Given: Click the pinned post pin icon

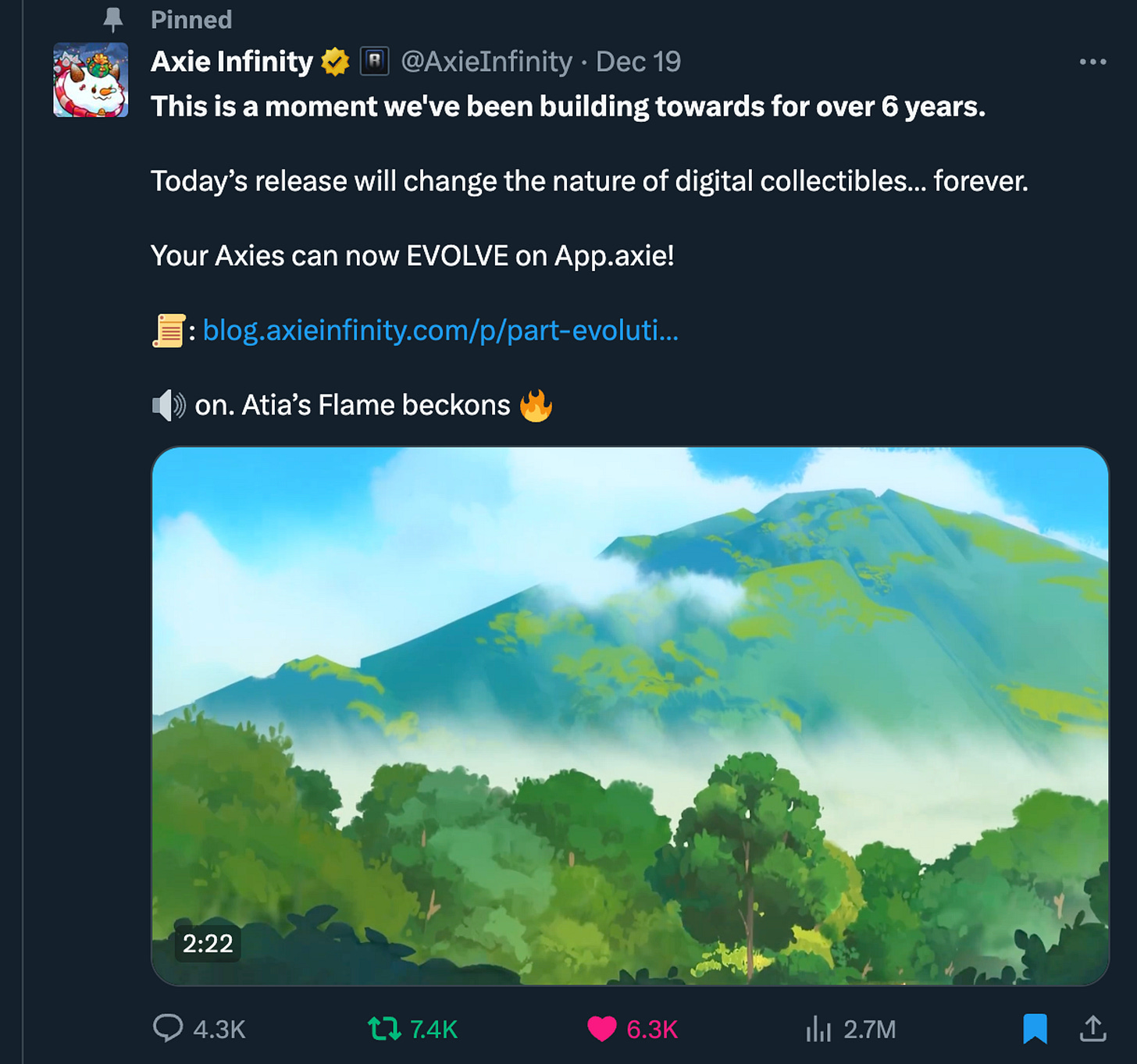Looking at the screenshot, I should click(114, 19).
